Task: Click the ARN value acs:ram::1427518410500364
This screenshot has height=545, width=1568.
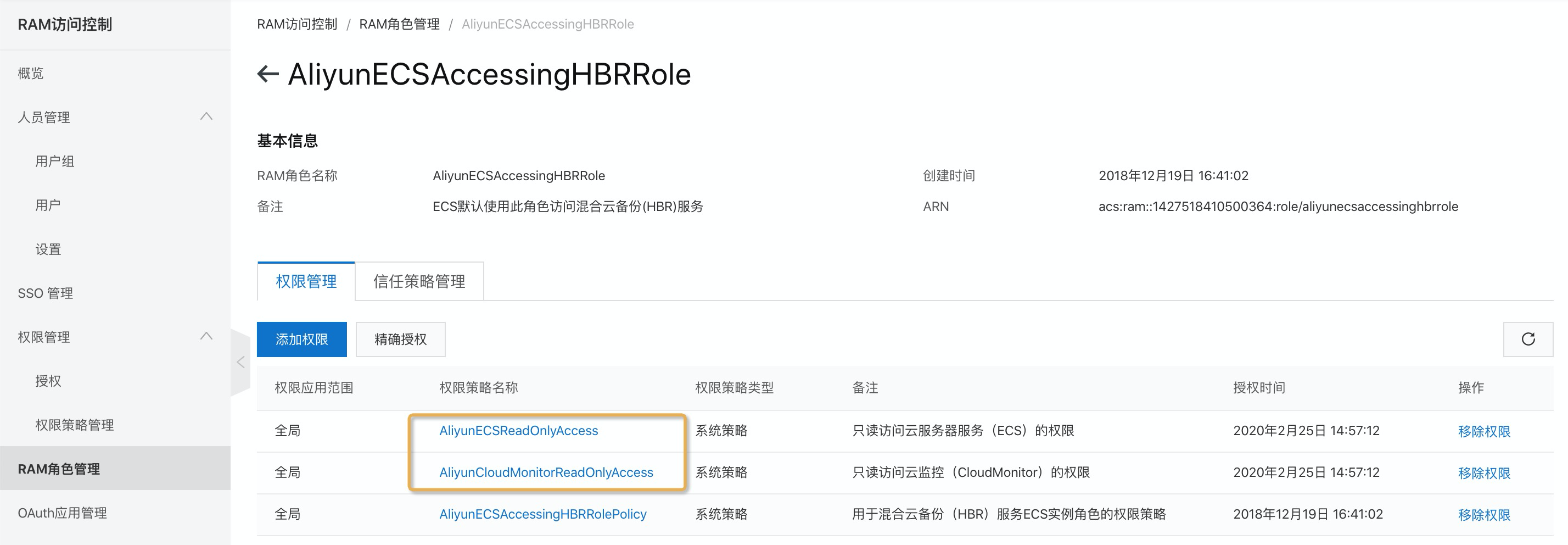Action: click(x=1278, y=207)
